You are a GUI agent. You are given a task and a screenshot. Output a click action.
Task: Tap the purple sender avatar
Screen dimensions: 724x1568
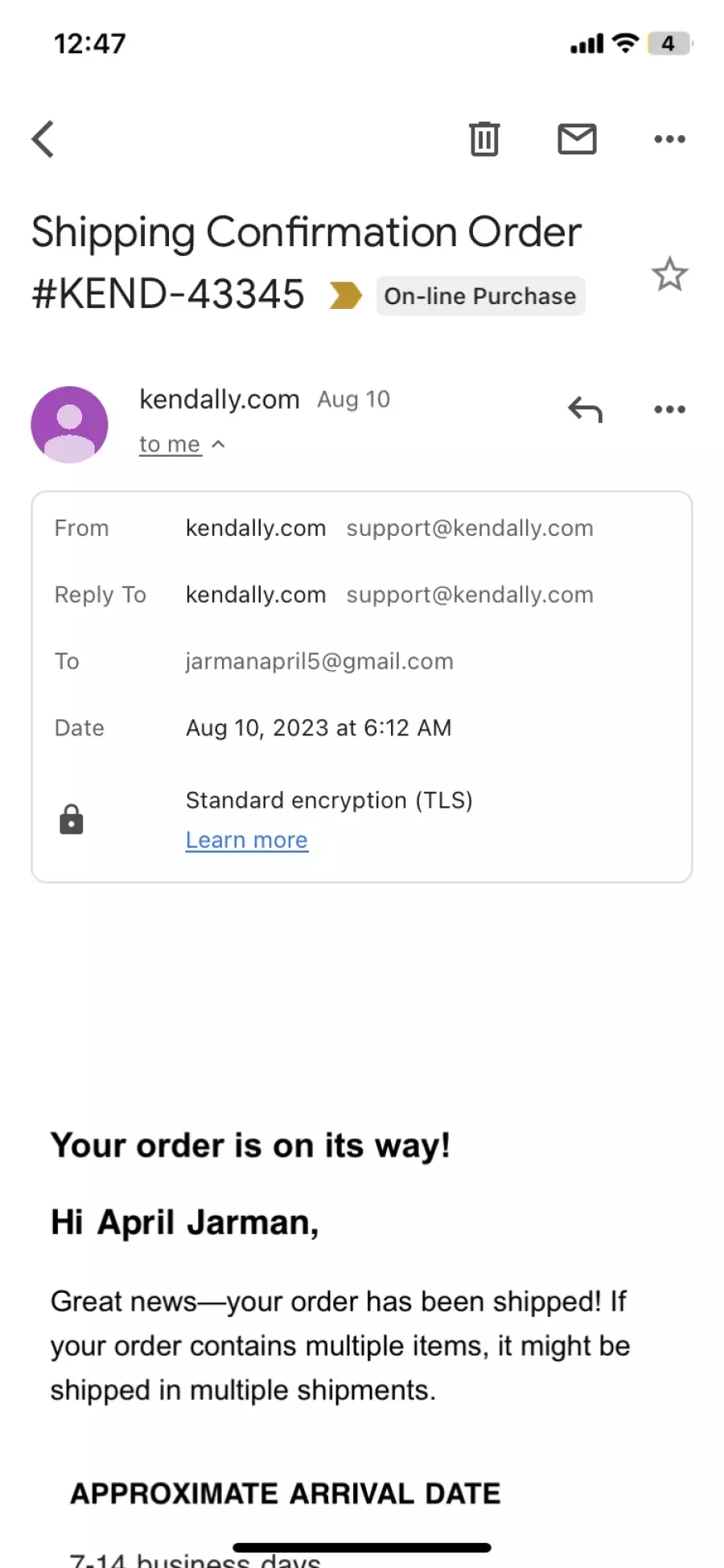click(x=70, y=424)
